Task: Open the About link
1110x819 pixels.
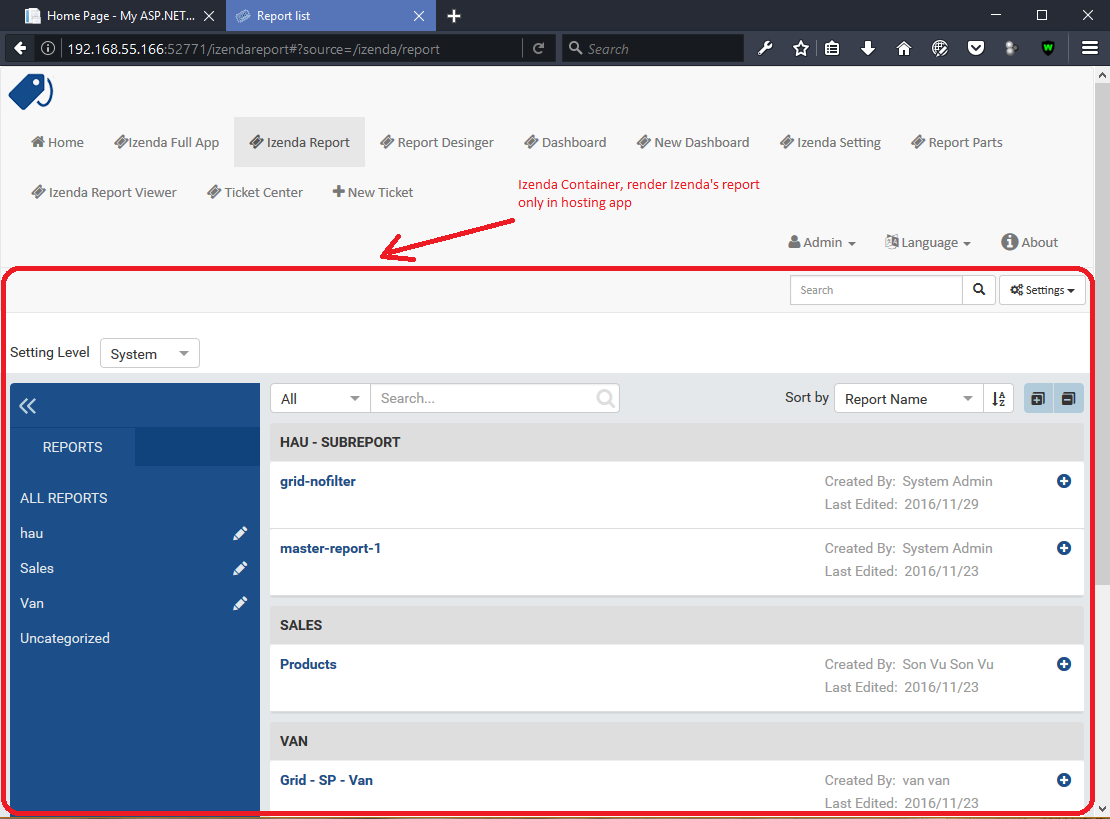Action: click(x=1029, y=242)
